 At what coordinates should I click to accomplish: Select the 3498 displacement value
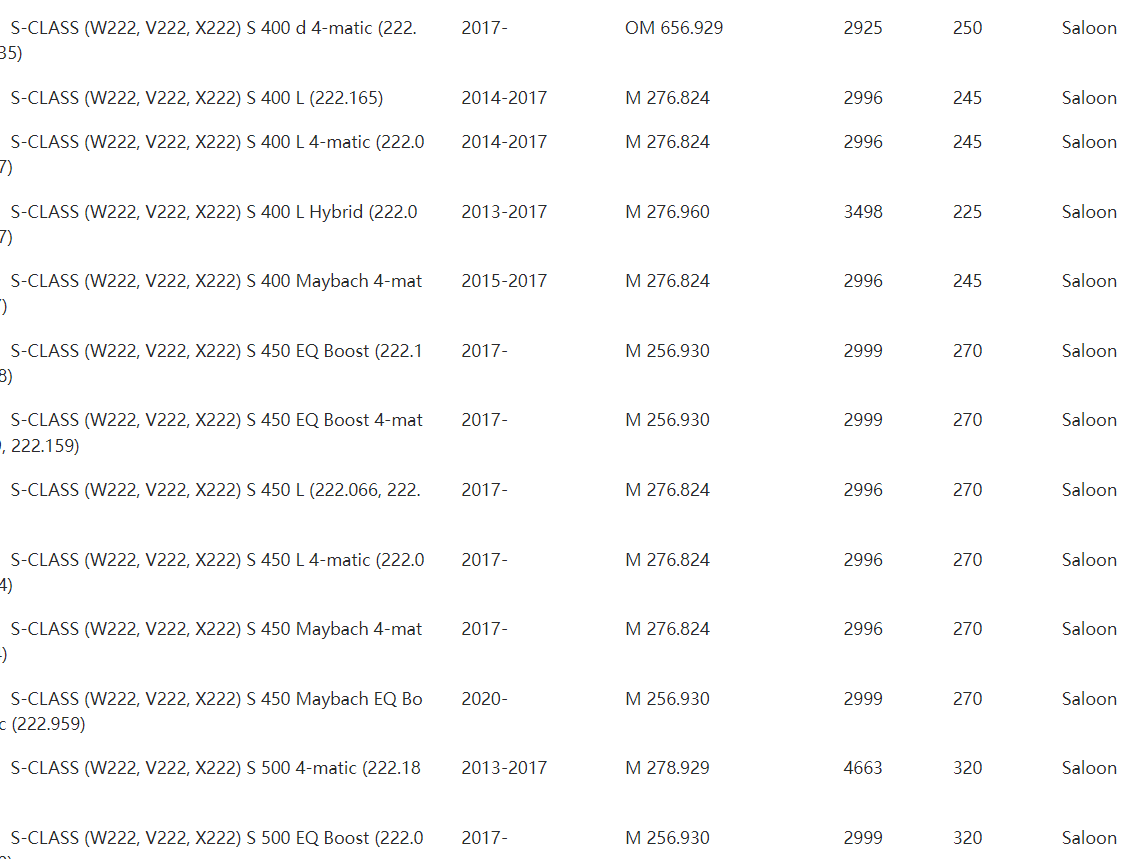862,212
